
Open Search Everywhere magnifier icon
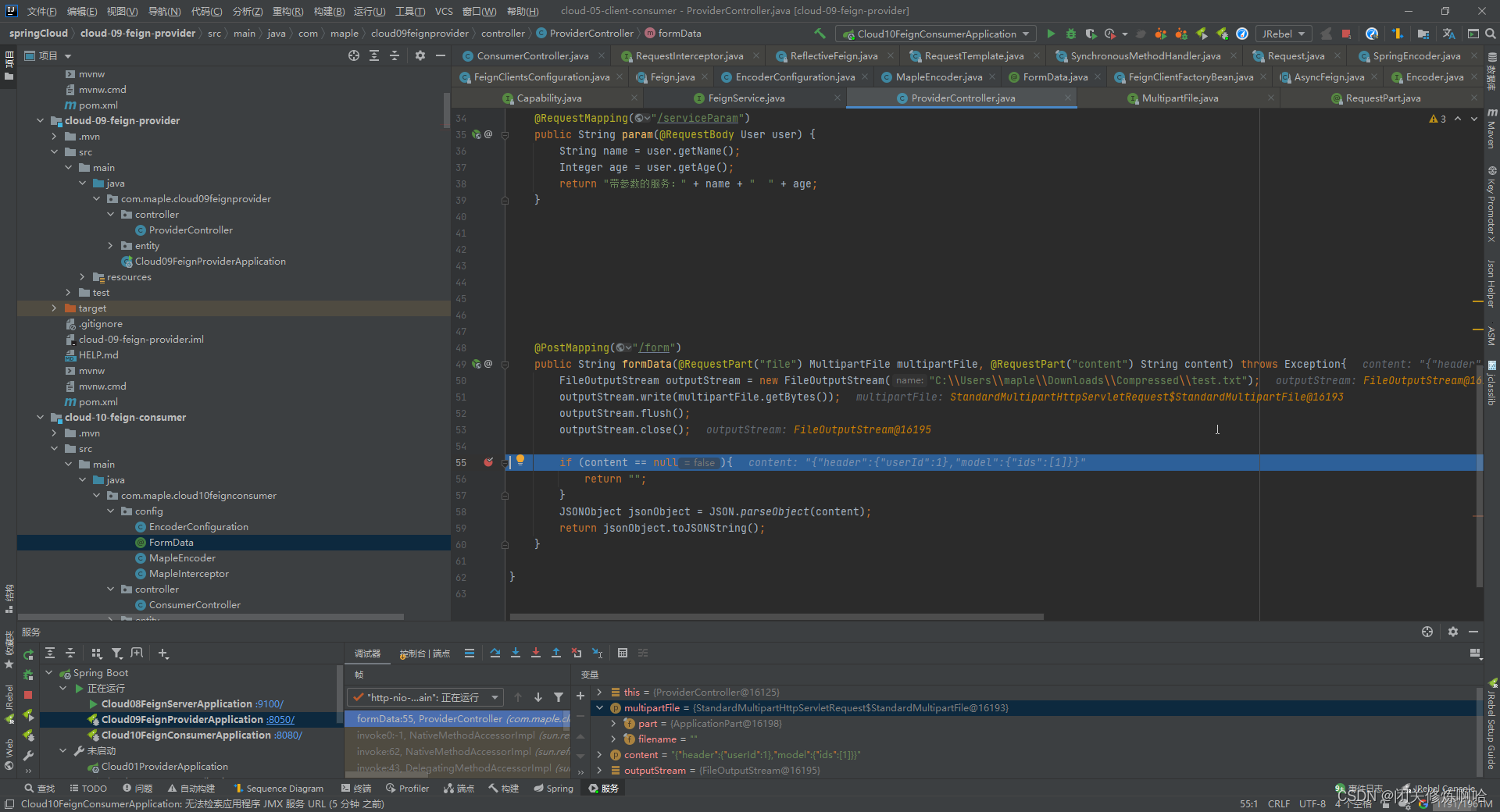(x=1490, y=34)
